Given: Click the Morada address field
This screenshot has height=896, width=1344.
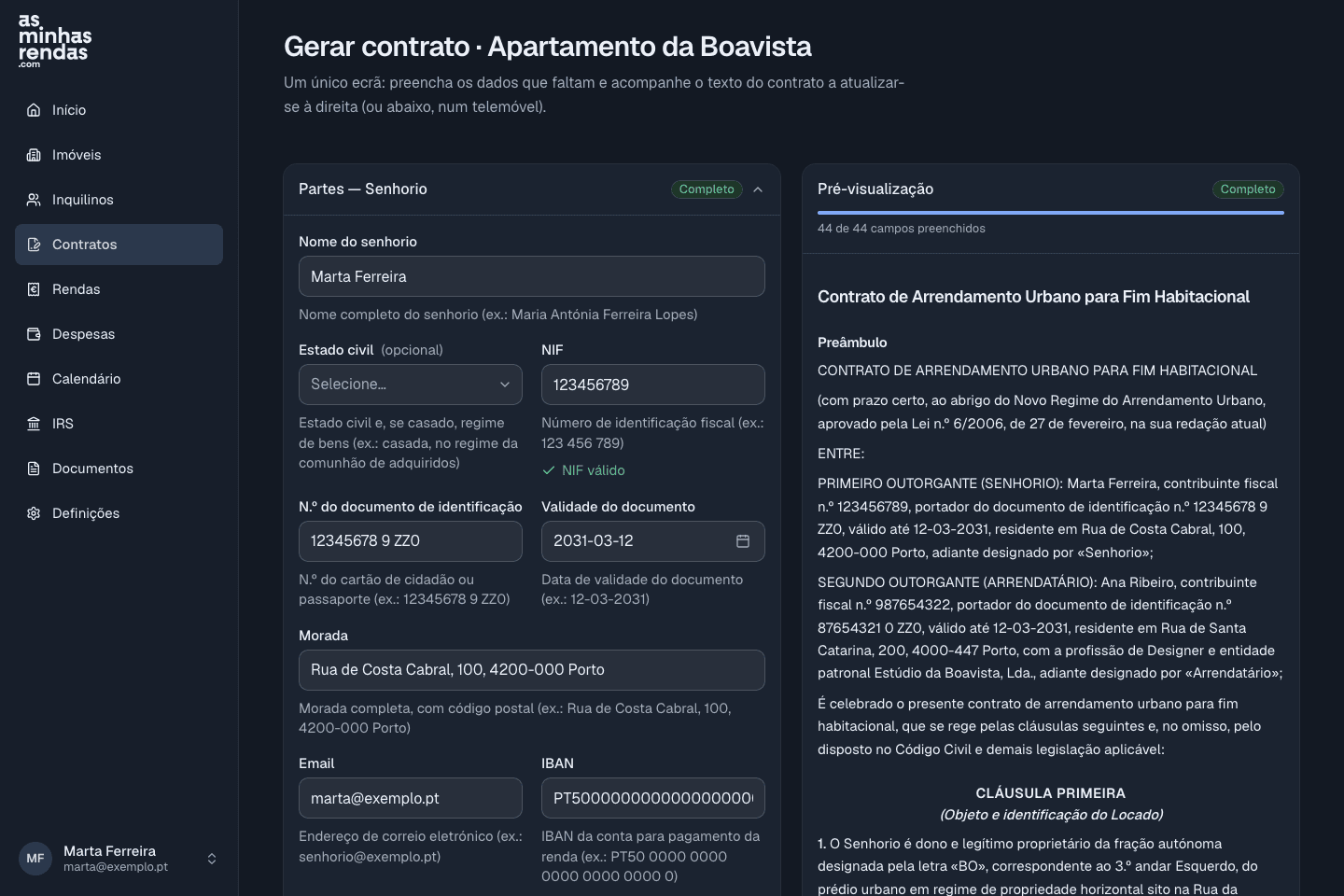Looking at the screenshot, I should tap(532, 670).
